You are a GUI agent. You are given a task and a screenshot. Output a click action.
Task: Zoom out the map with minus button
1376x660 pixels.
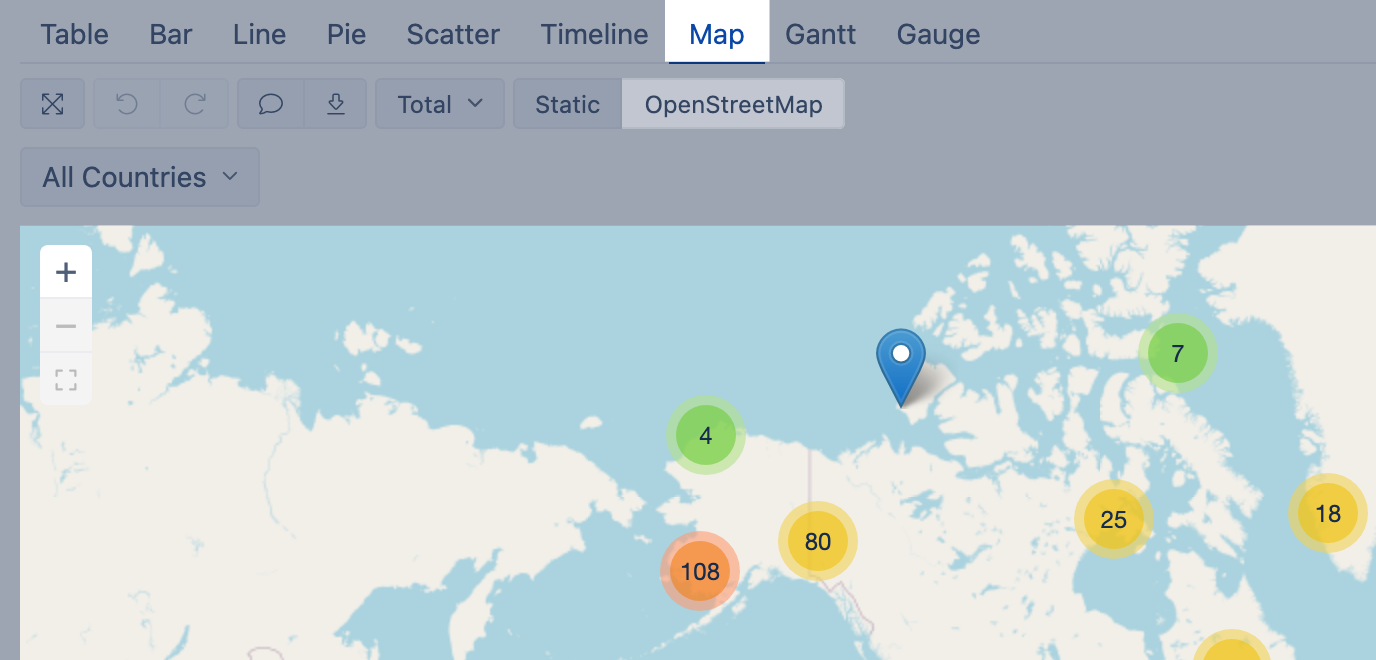pyautogui.click(x=66, y=326)
